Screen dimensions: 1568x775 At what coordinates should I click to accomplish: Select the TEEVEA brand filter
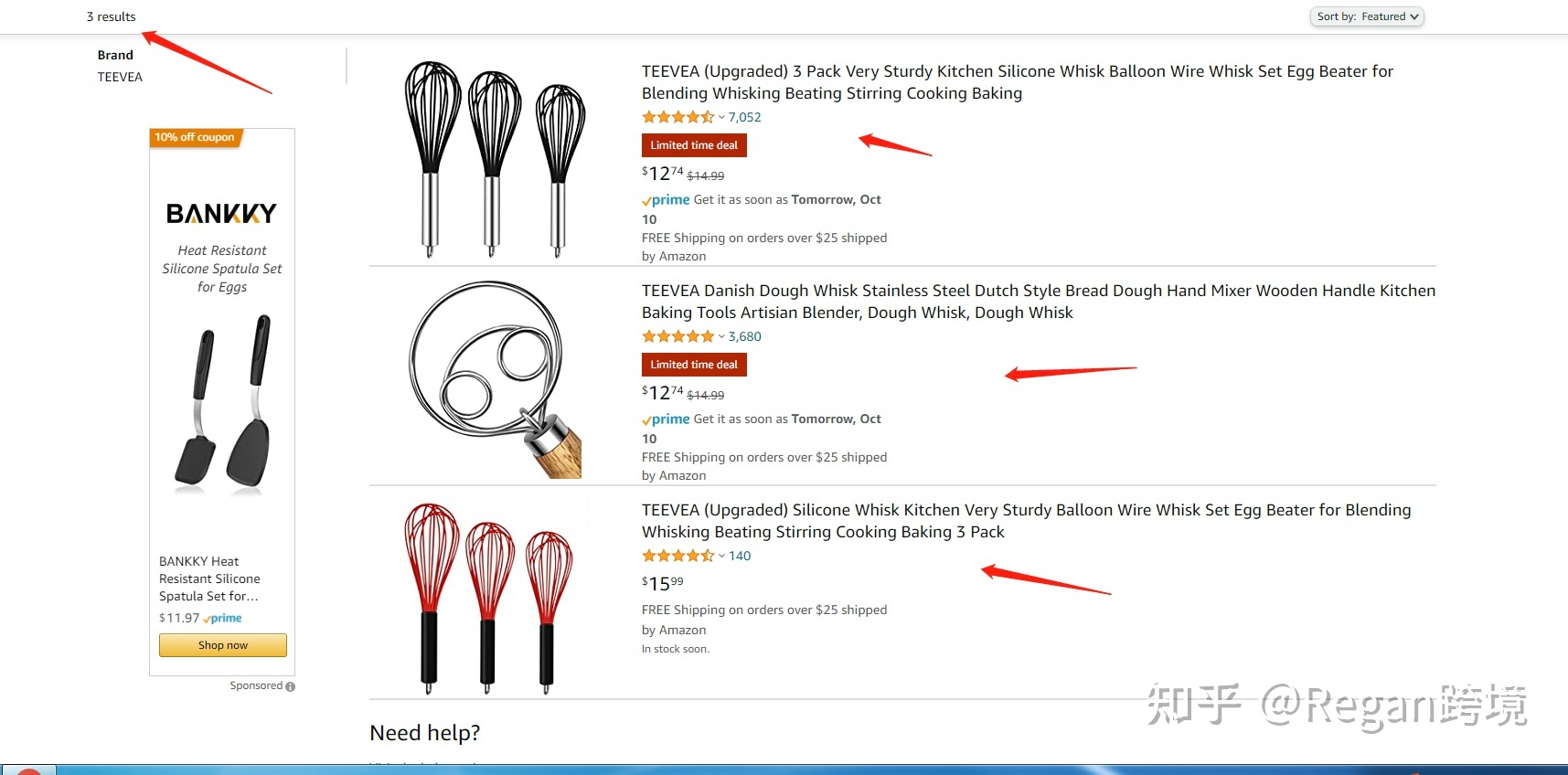pyautogui.click(x=120, y=77)
